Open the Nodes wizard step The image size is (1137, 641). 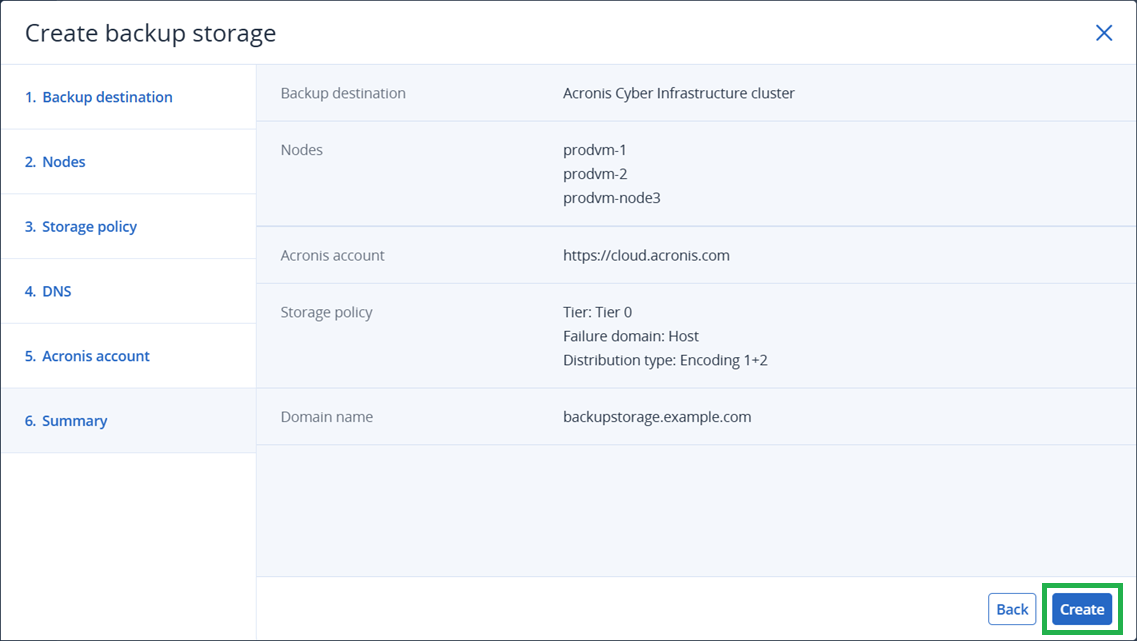[55, 162]
